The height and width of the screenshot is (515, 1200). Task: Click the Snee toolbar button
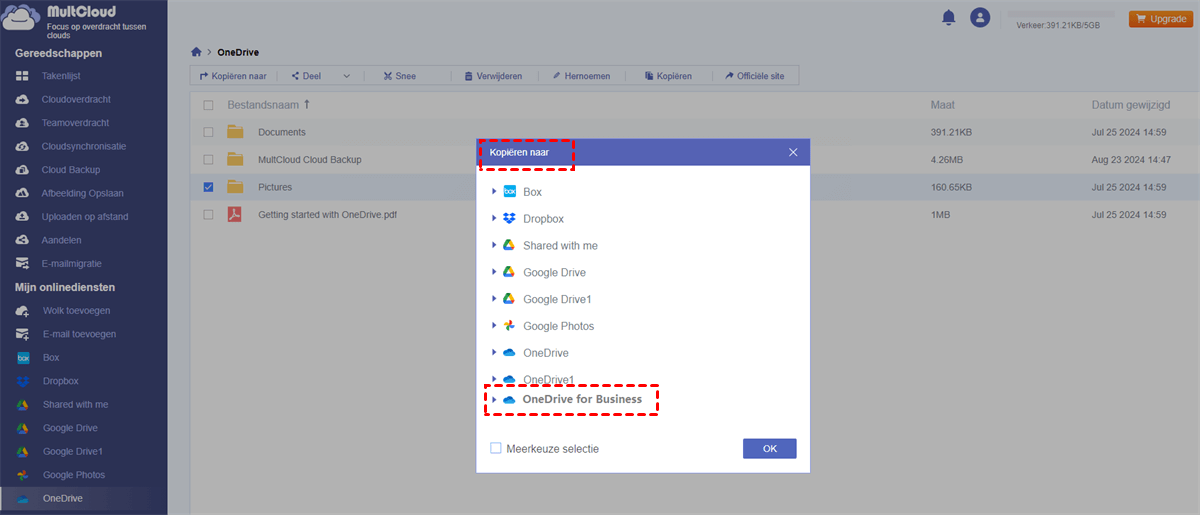click(399, 76)
